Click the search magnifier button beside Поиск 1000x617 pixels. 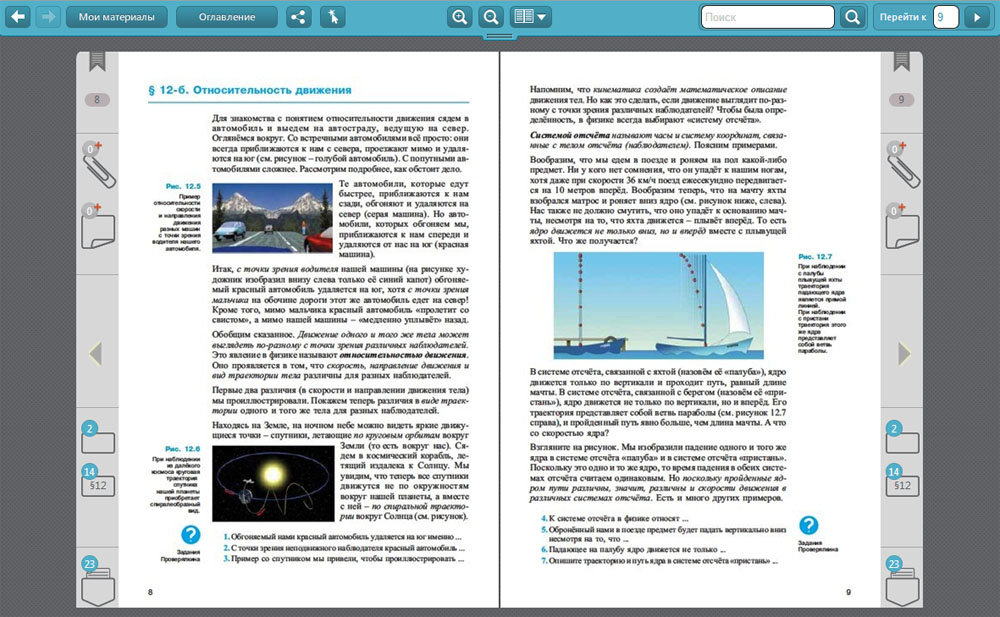[x=852, y=17]
